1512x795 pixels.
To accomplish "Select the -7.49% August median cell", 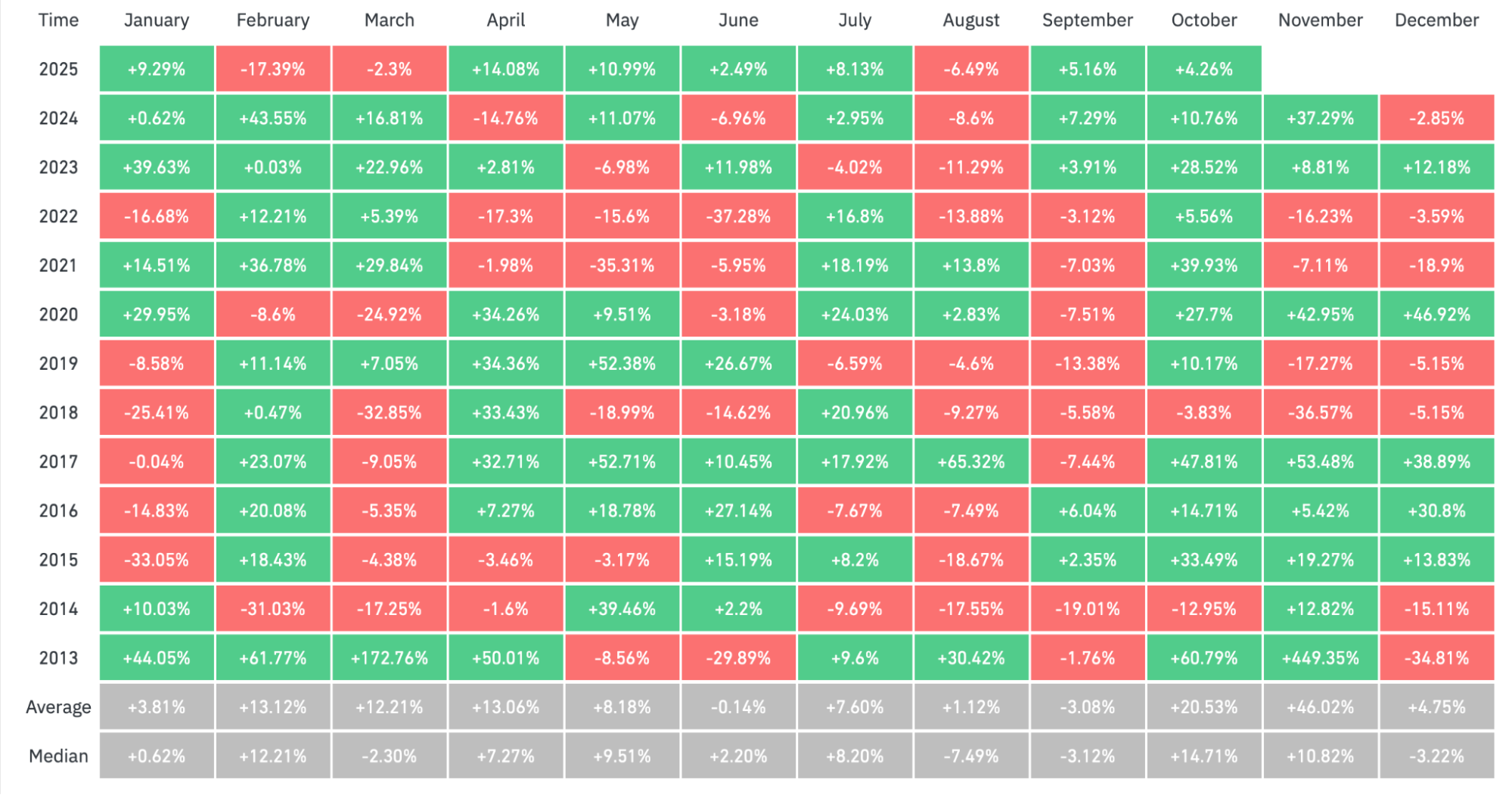I will click(971, 756).
